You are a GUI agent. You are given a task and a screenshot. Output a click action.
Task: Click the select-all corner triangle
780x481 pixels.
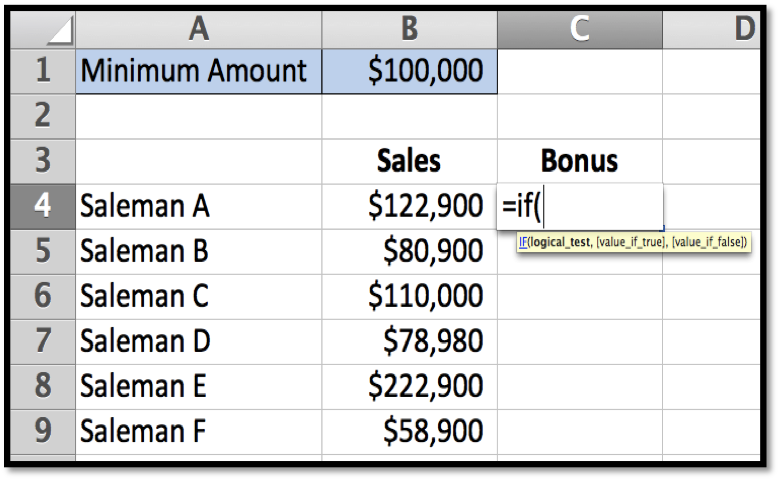46,31
